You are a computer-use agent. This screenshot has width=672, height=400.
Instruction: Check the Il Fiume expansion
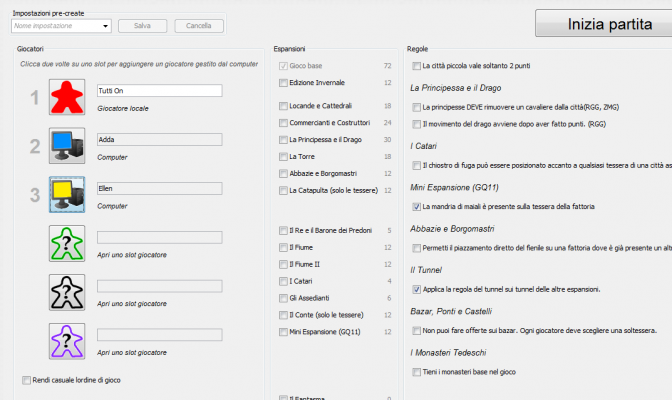point(284,248)
